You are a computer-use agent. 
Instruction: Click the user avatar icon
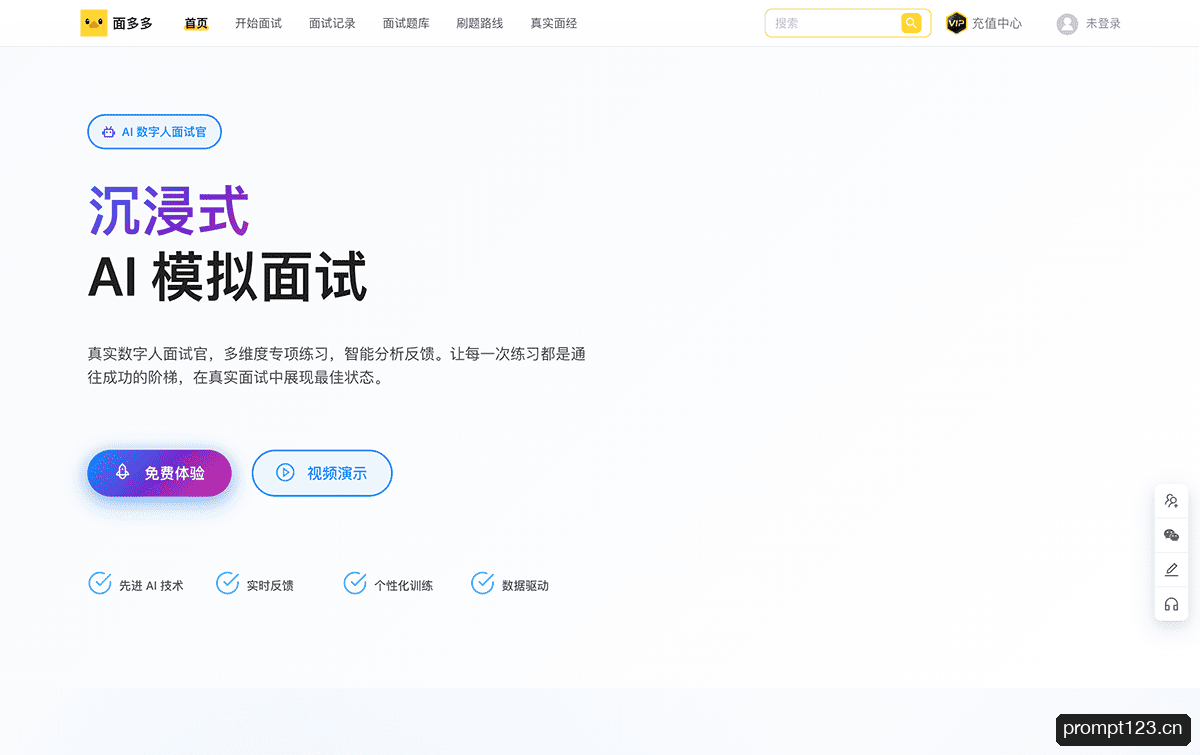(1067, 24)
